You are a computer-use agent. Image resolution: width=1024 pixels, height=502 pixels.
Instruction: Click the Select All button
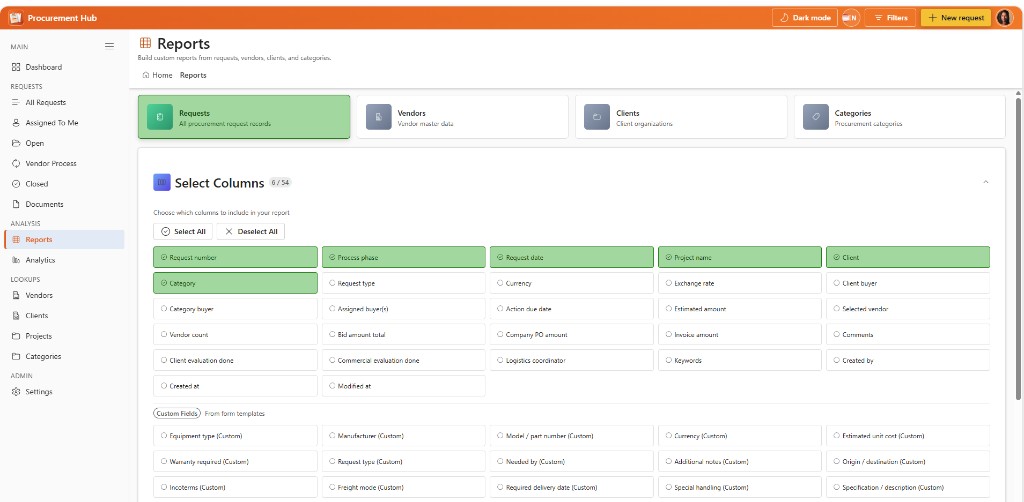pos(183,232)
